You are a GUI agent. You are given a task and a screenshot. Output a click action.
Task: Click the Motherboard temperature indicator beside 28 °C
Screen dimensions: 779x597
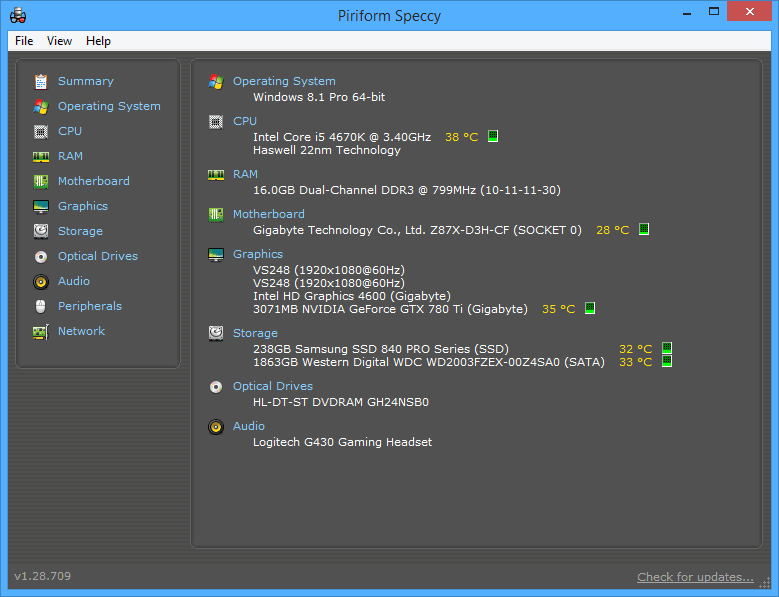tap(644, 229)
